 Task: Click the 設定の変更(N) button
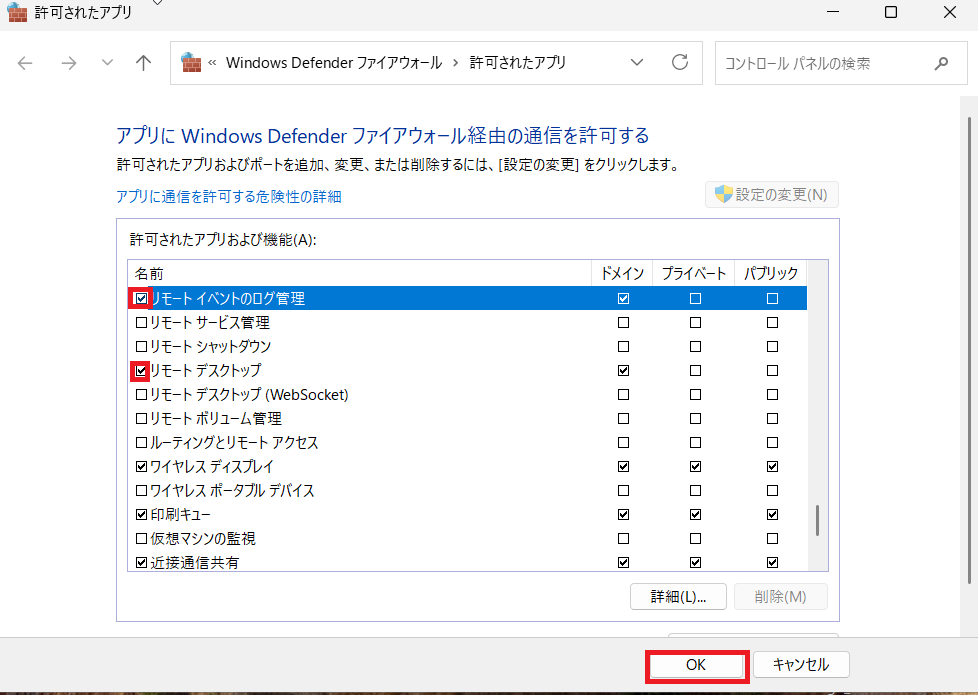(x=772, y=195)
